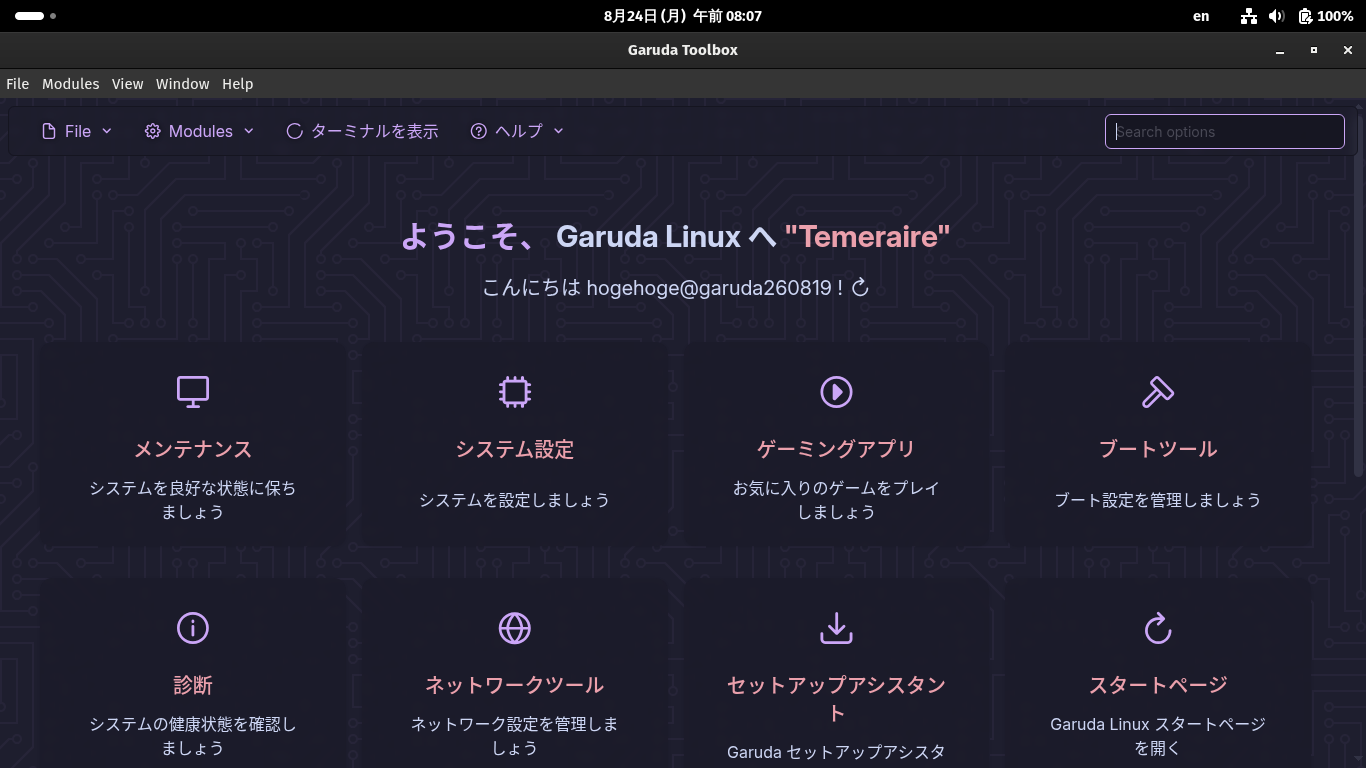The width and height of the screenshot is (1366, 768).
Task: Open the network status icon in the top bar
Action: 1249,16
